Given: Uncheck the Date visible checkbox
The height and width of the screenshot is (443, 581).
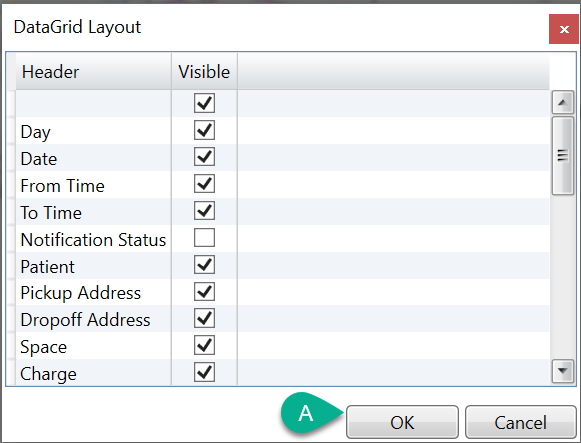Looking at the screenshot, I should click(x=204, y=157).
